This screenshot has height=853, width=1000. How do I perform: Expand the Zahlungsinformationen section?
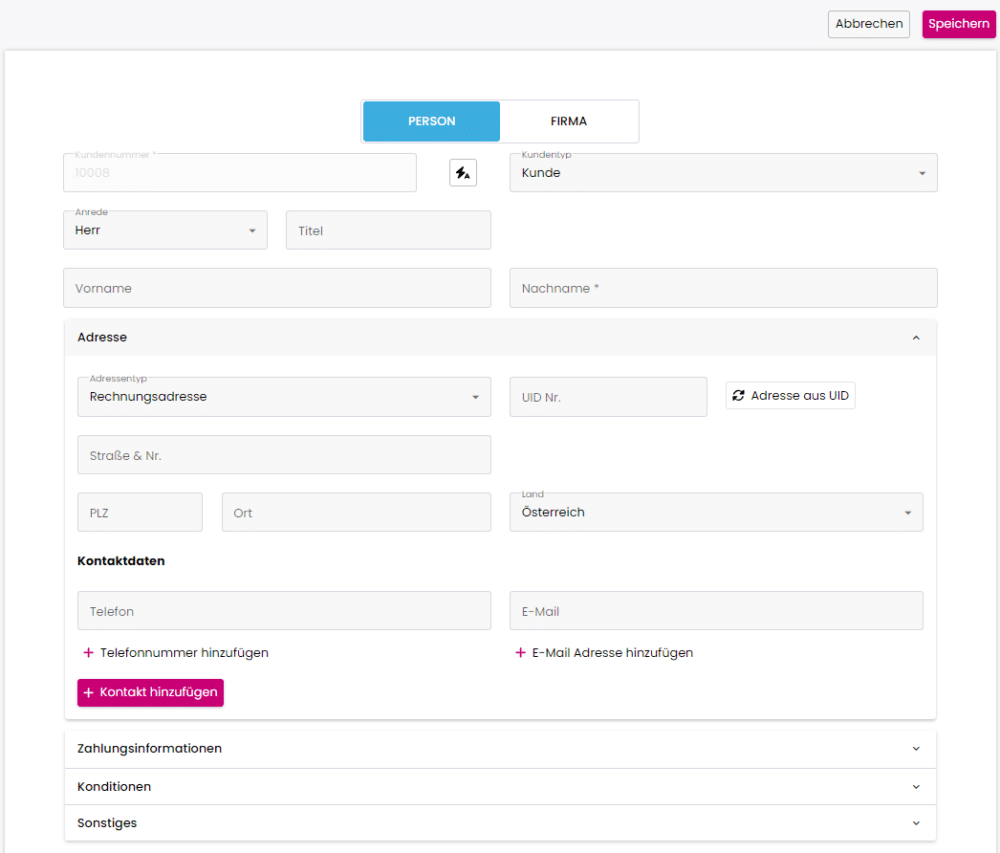click(500, 749)
